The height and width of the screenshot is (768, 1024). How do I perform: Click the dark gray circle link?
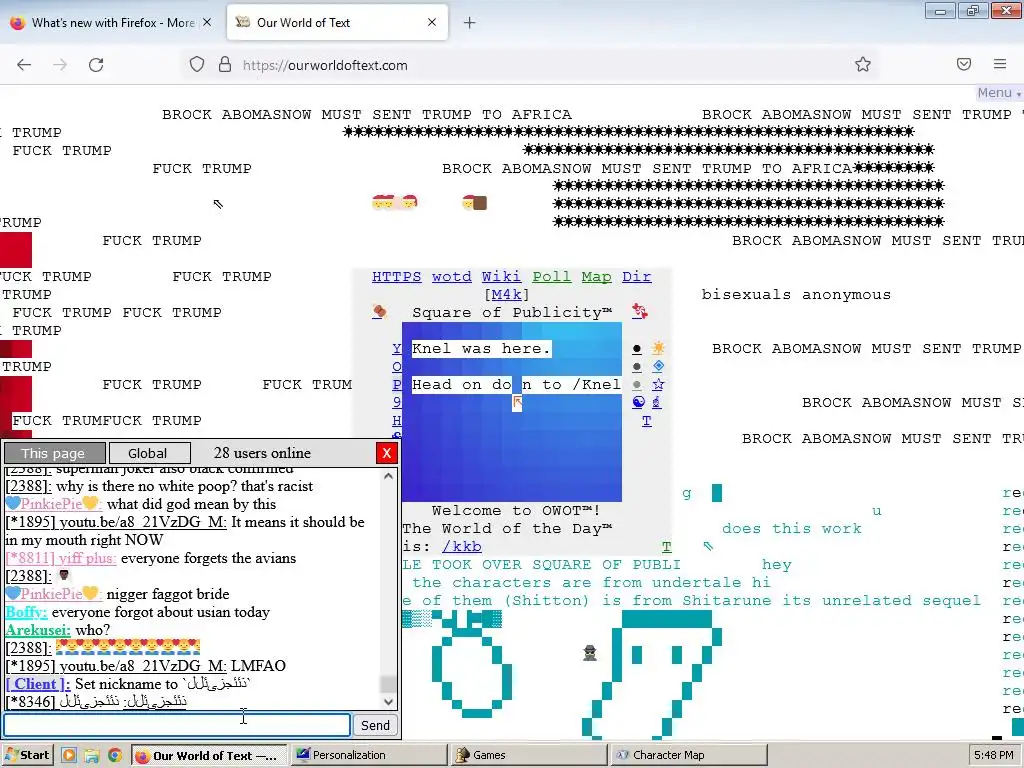(637, 367)
